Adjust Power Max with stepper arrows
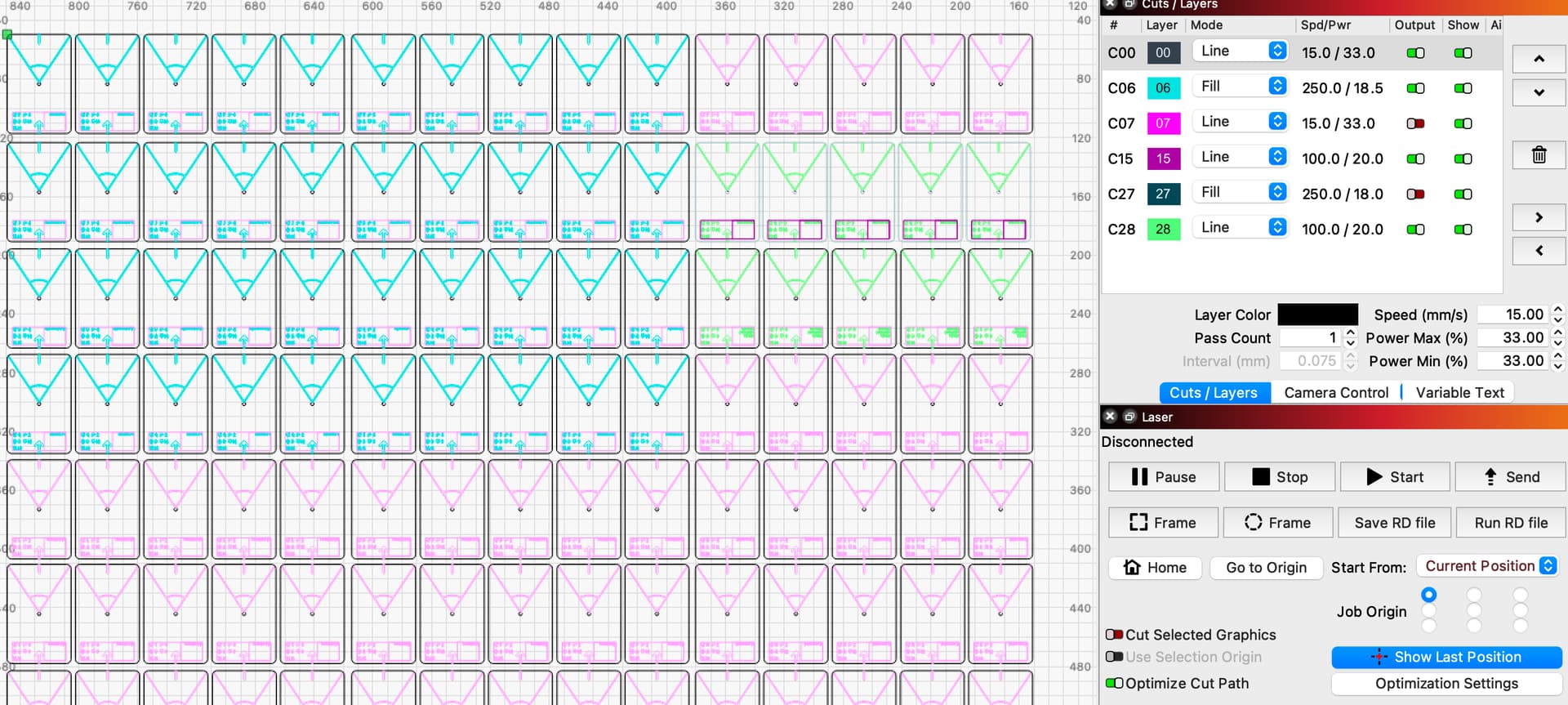The image size is (1568, 705). 1557,337
